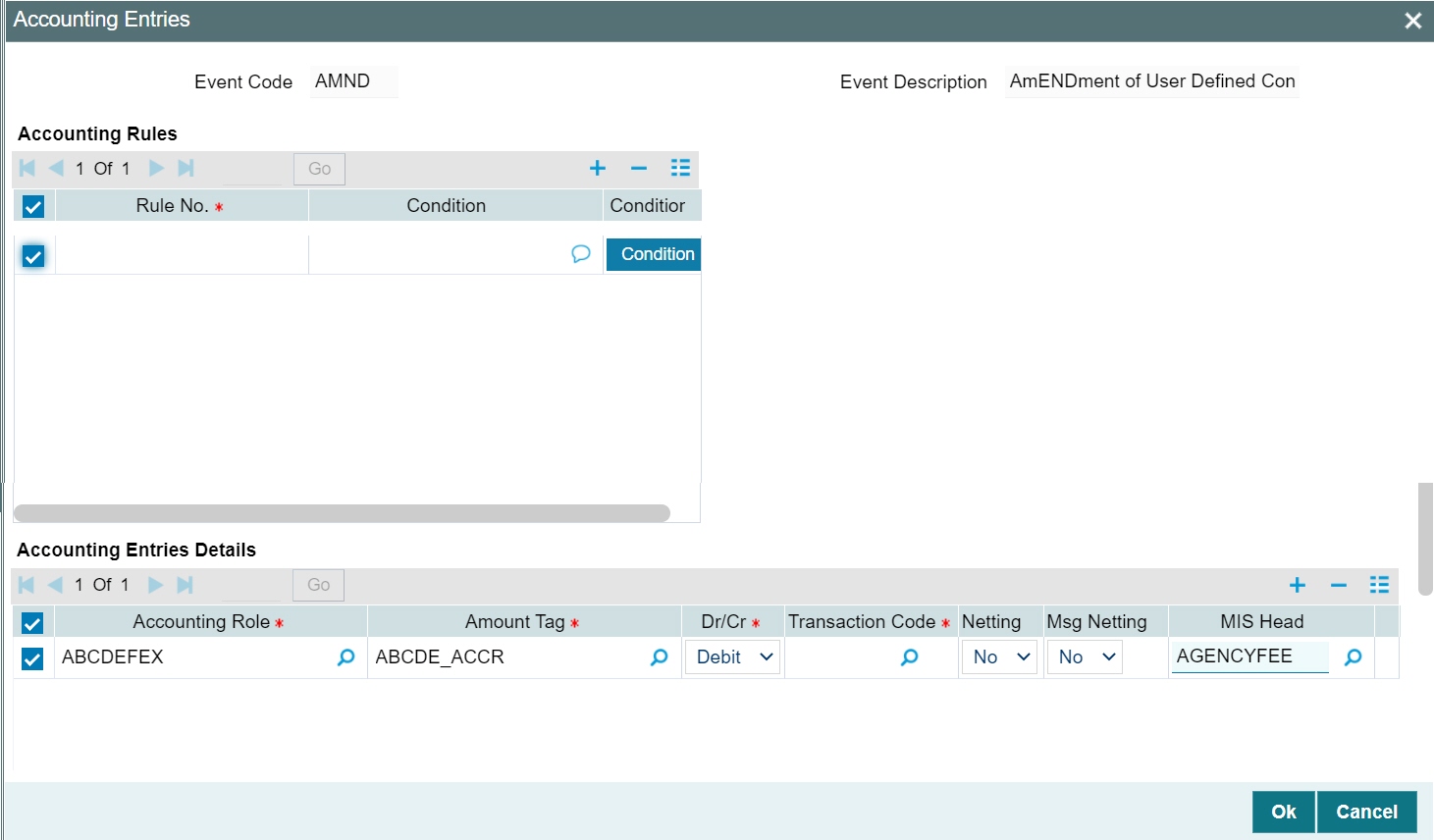Toggle the Accounting Rules row checkbox
Image resolution: width=1434 pixels, height=840 pixels.
point(33,256)
